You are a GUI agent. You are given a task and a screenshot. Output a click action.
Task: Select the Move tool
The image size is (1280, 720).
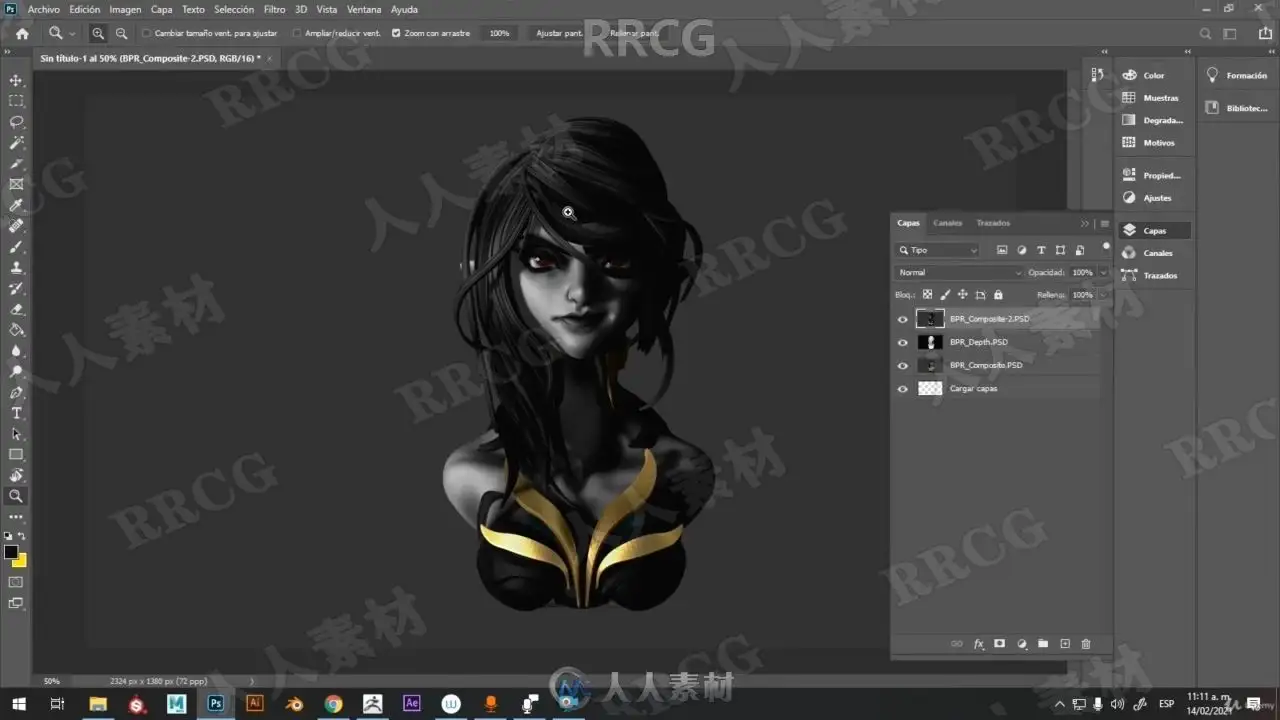(x=16, y=80)
